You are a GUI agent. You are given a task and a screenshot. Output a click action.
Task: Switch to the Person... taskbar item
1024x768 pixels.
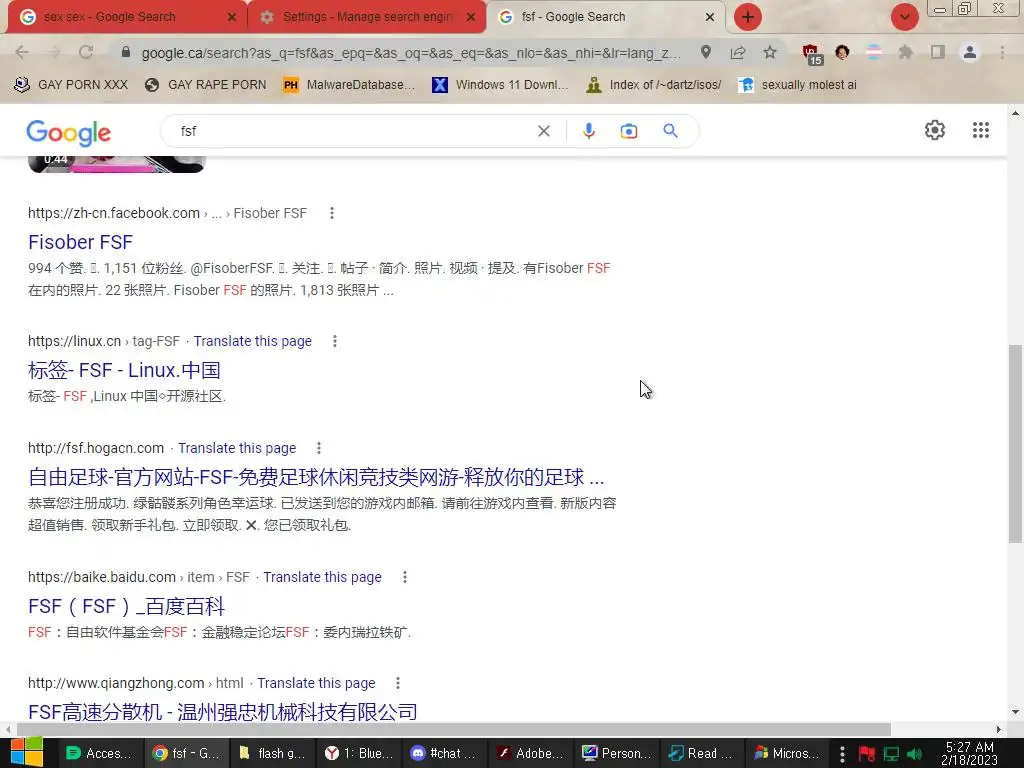pos(615,753)
